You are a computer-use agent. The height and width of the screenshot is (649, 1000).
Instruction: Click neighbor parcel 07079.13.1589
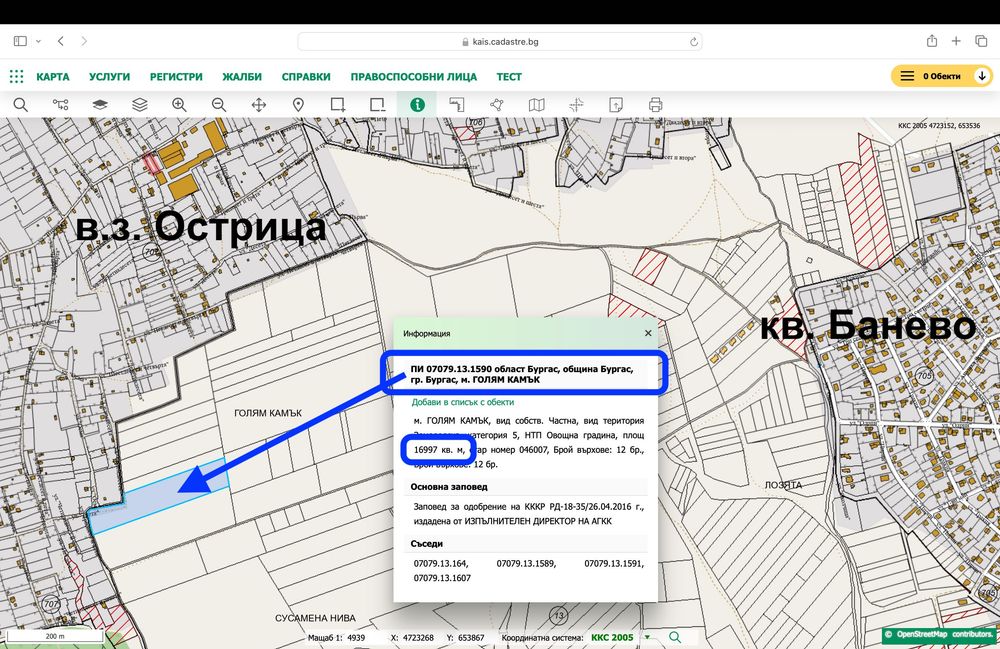click(x=526, y=564)
